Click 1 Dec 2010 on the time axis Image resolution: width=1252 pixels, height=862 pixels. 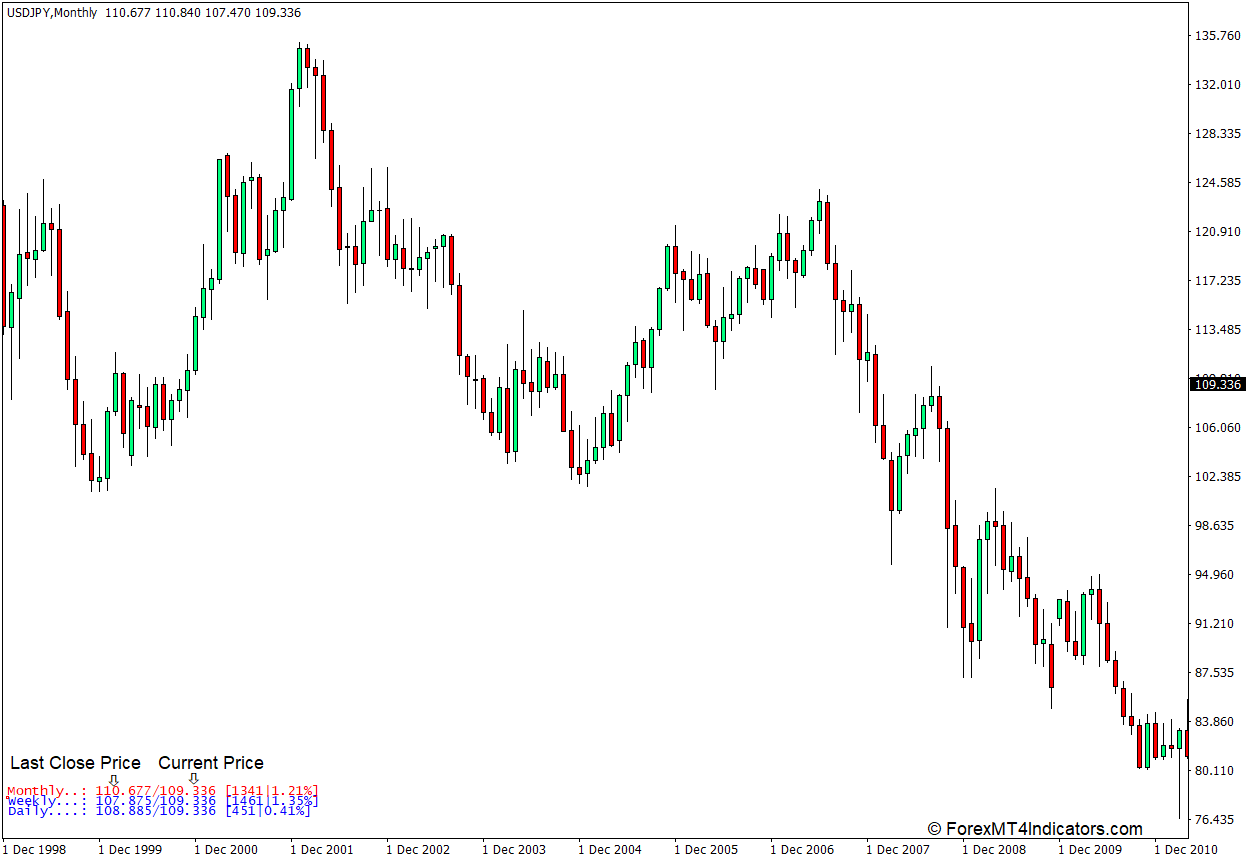tap(1184, 850)
